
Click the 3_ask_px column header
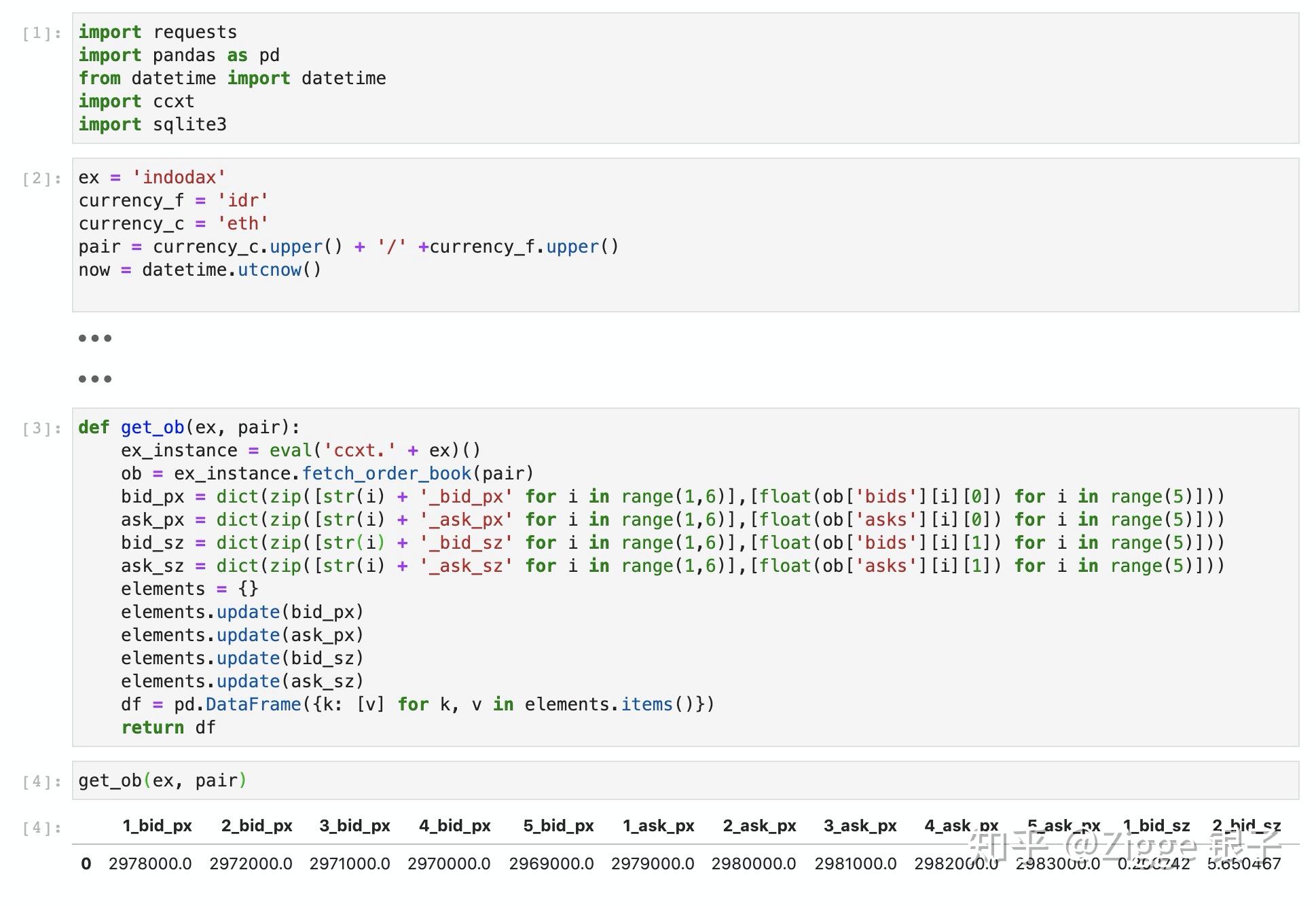click(860, 826)
